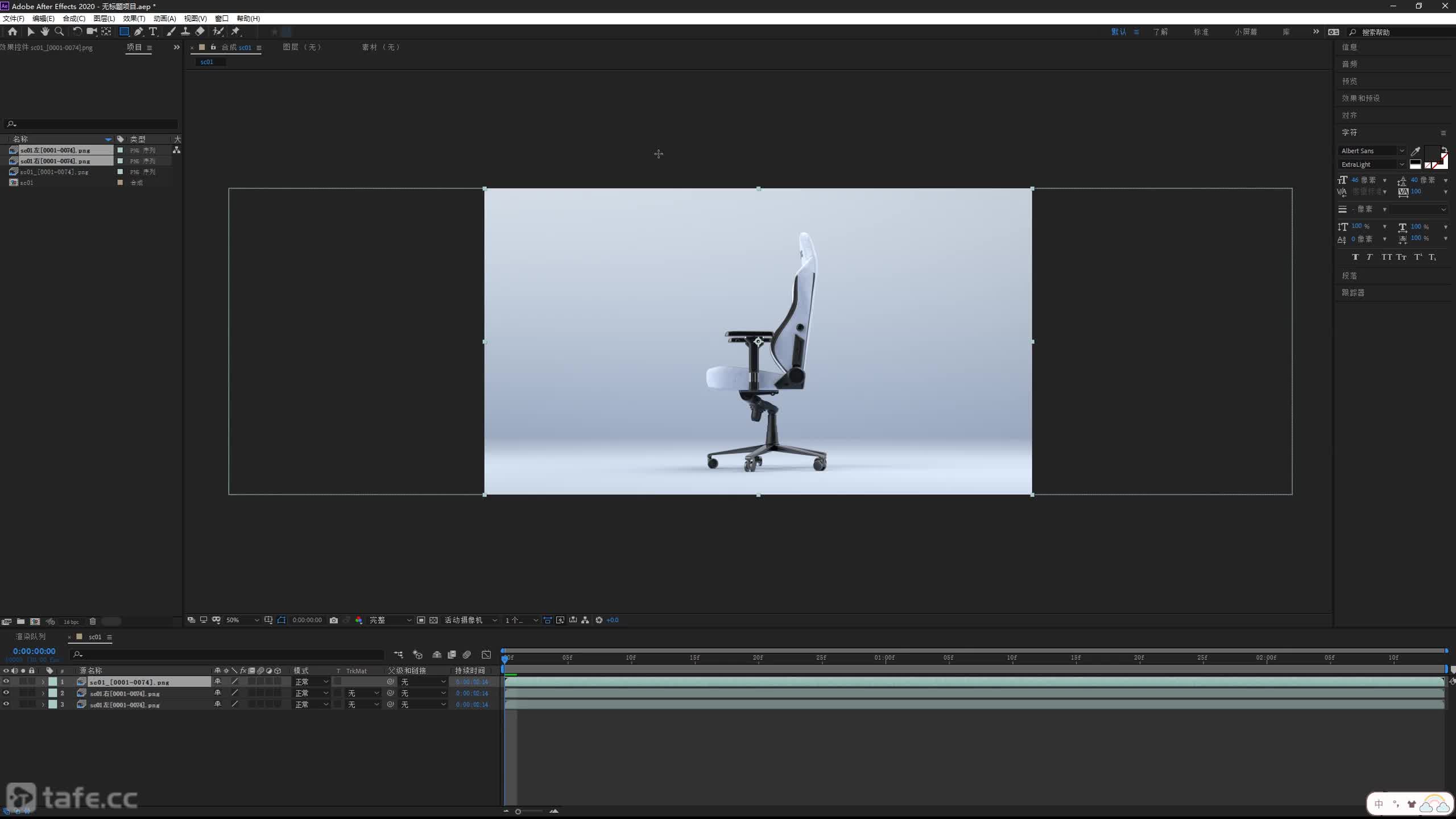Open the 效果(T) menu
1456x819 pixels.
tap(134, 18)
